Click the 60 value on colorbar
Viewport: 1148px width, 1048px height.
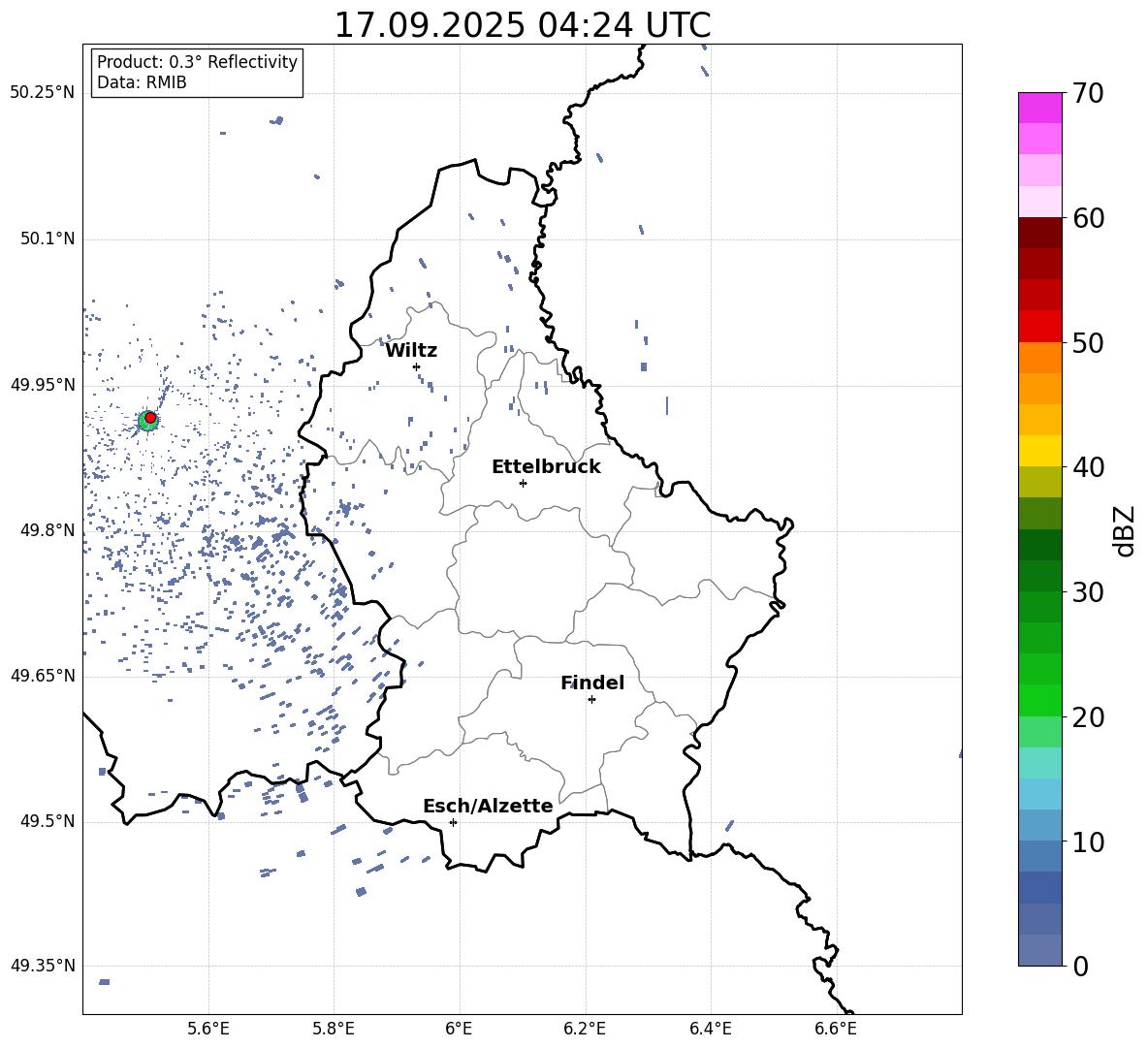point(1088,218)
